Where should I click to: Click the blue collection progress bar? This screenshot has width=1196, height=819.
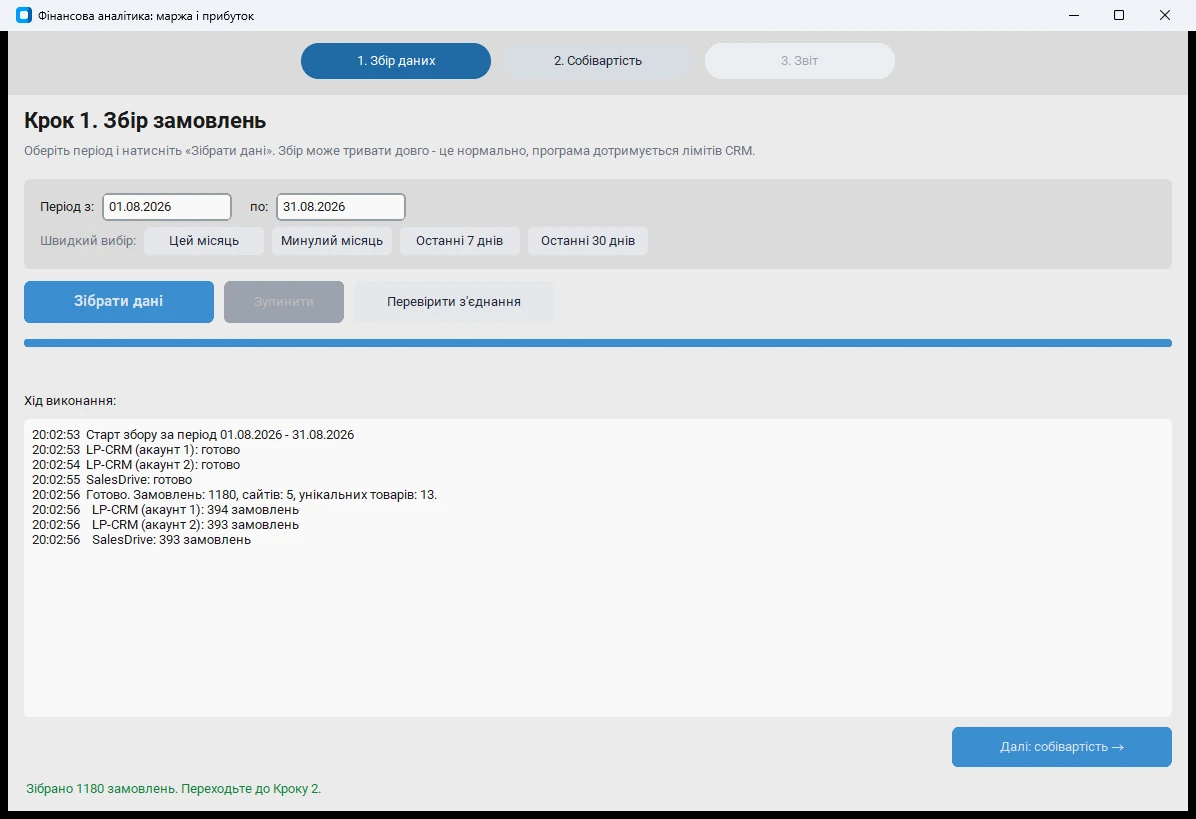click(x=598, y=343)
